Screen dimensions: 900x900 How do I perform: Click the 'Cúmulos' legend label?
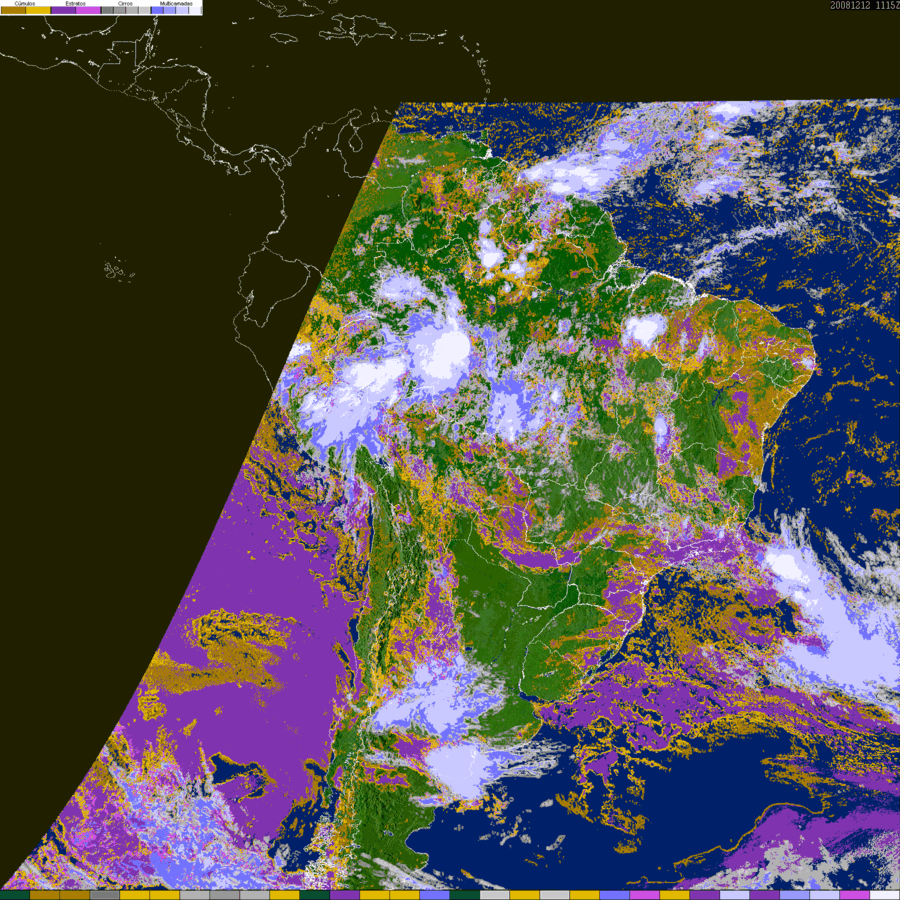point(25,3)
